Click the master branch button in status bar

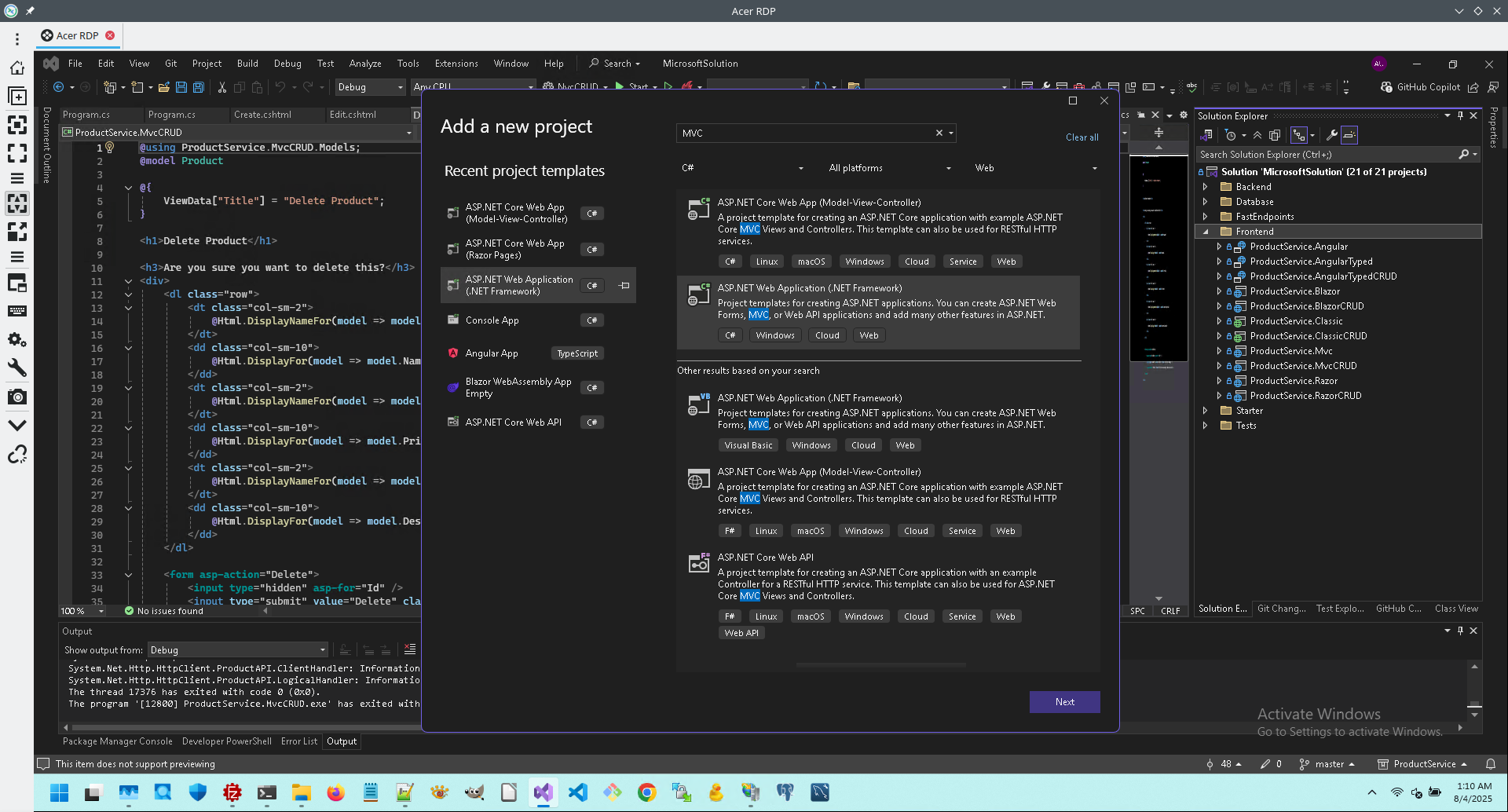pyautogui.click(x=1327, y=764)
